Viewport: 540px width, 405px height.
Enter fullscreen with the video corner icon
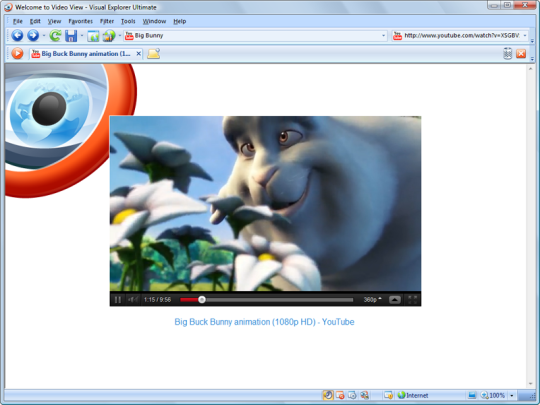coord(413,300)
